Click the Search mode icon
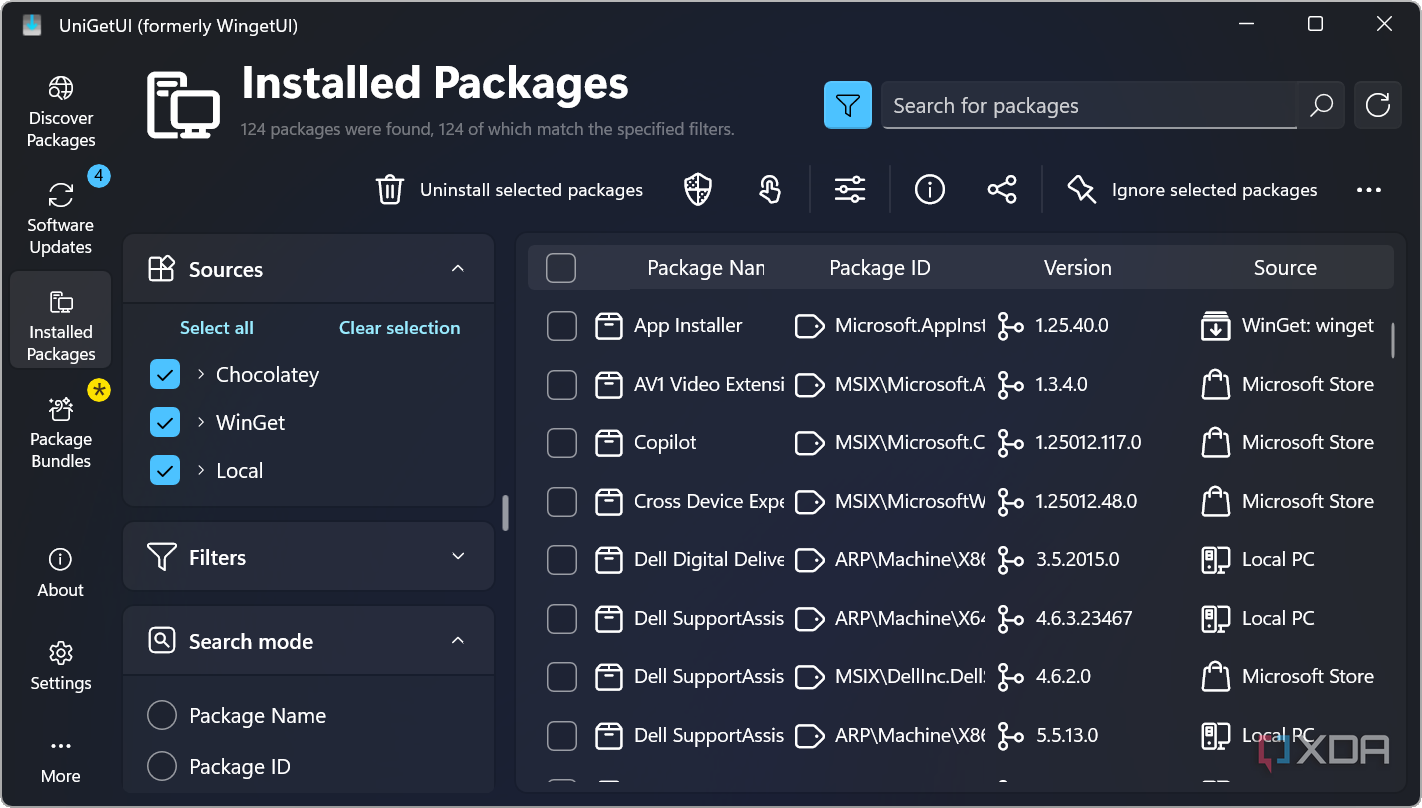 pyautogui.click(x=162, y=641)
